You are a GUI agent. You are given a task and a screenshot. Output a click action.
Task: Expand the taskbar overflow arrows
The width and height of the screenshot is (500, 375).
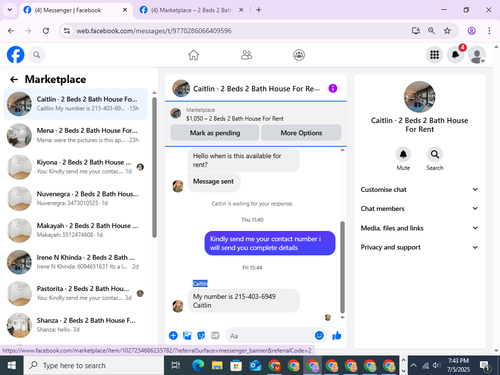[403, 365]
